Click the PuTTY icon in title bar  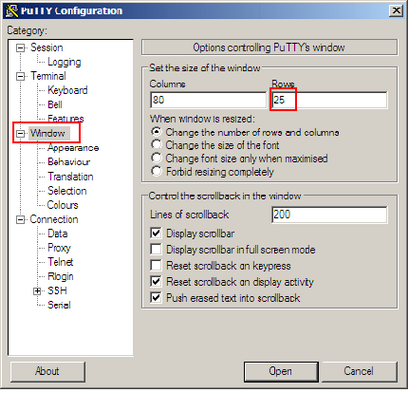tap(12, 11)
